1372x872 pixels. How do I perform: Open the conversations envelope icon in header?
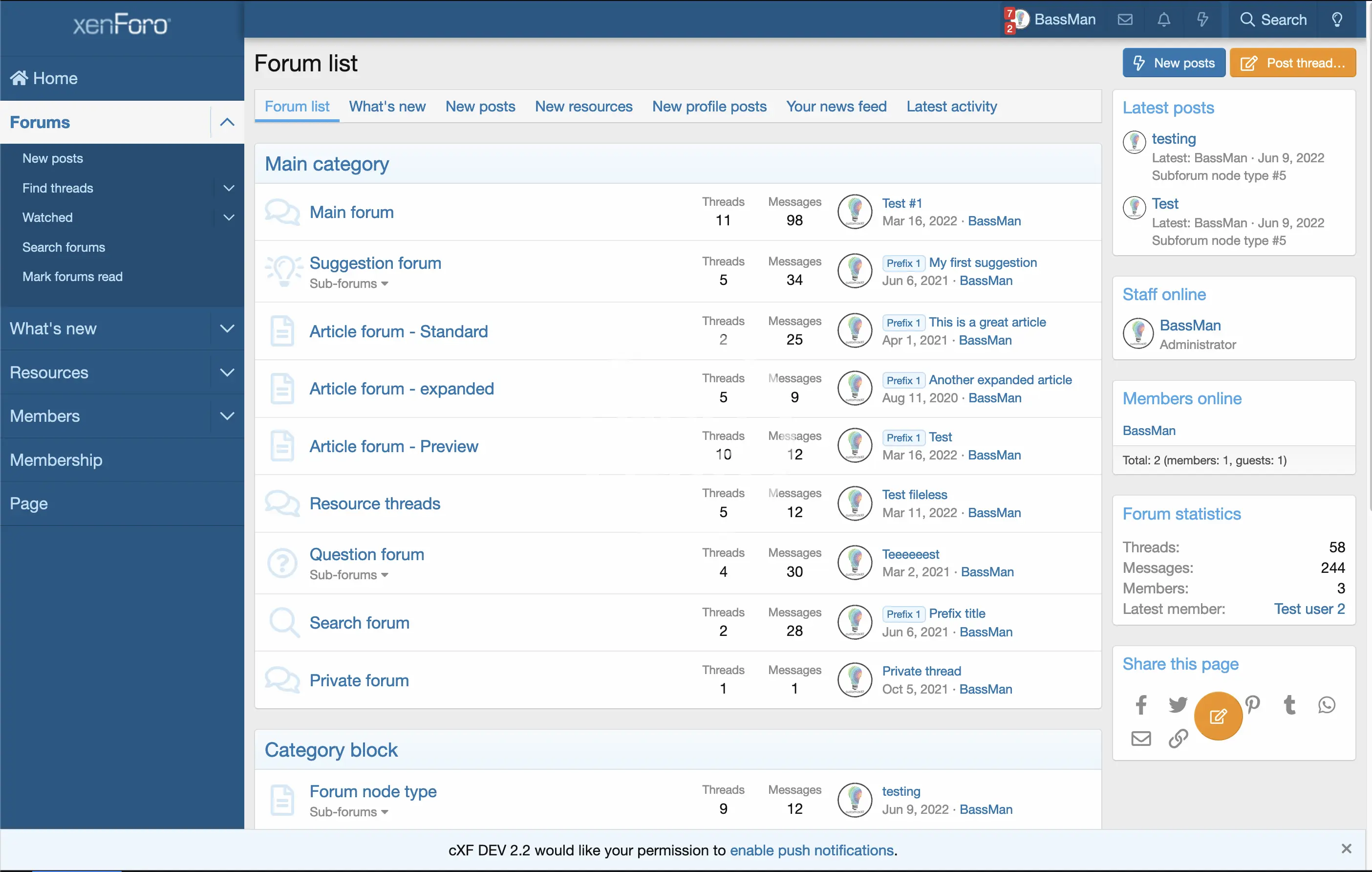point(1125,20)
